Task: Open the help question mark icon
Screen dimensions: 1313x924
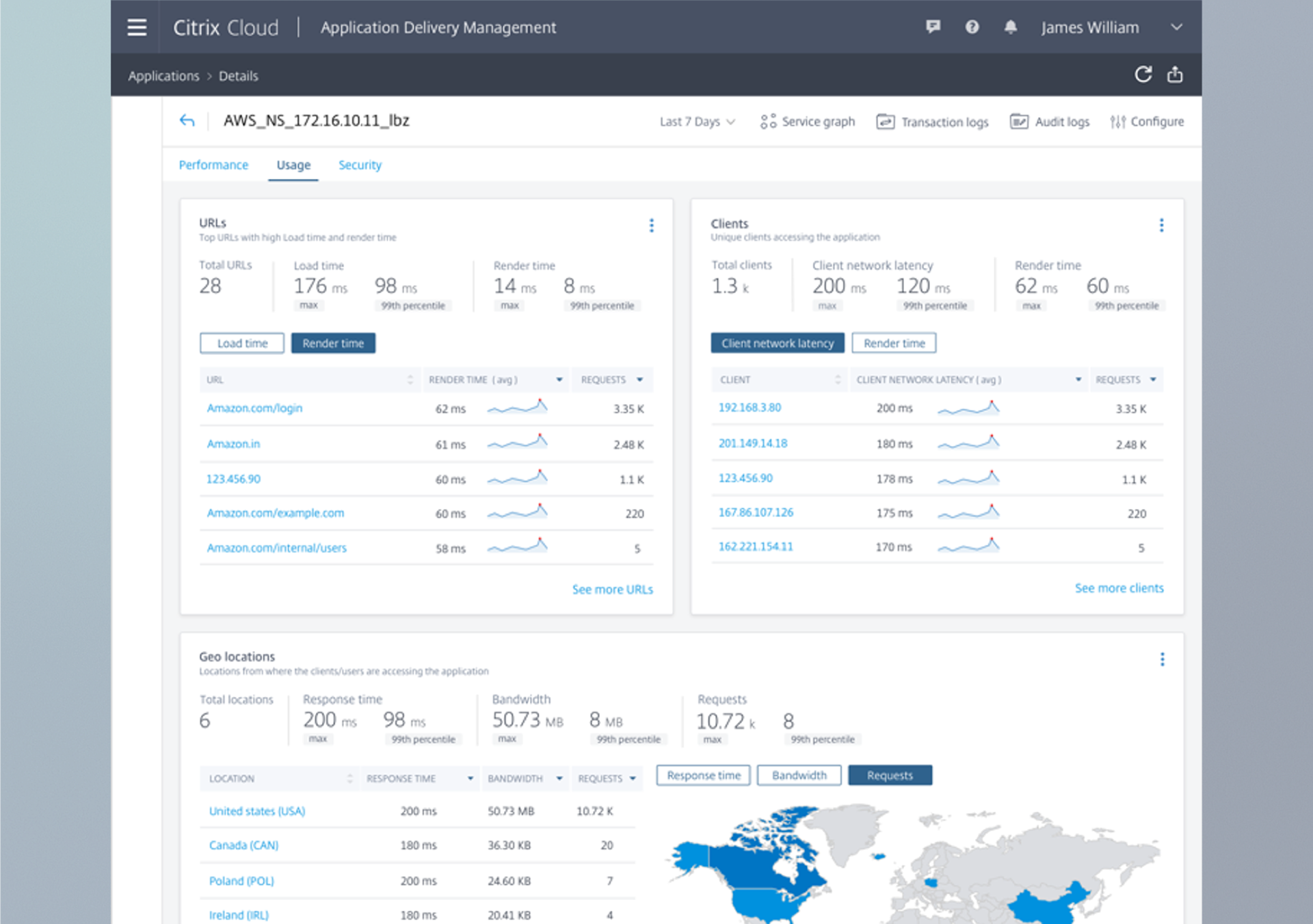Action: pos(972,27)
